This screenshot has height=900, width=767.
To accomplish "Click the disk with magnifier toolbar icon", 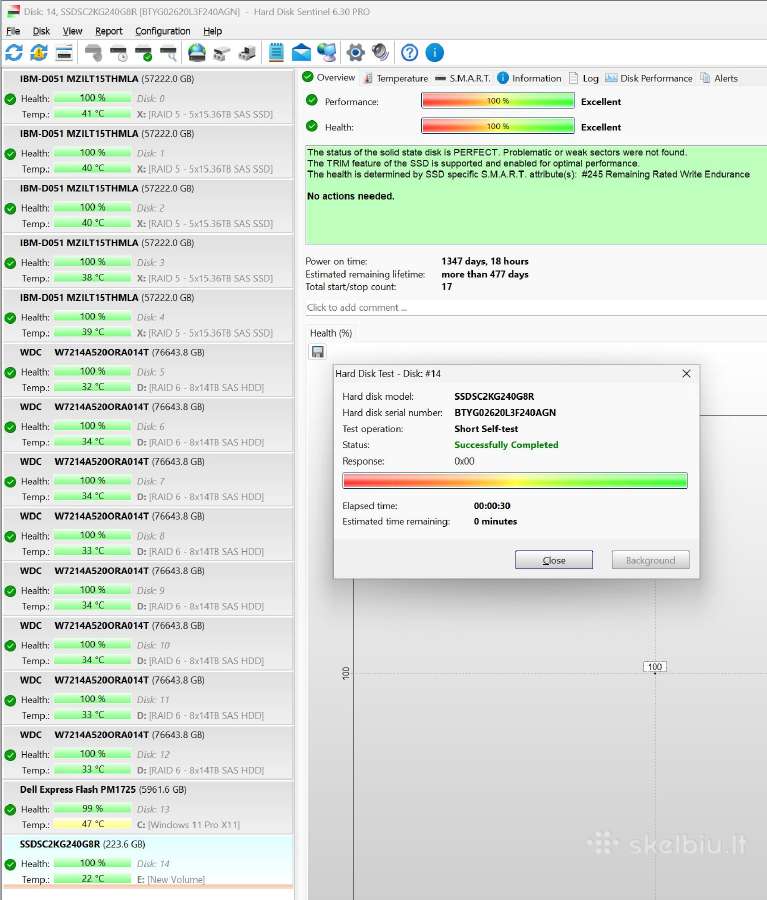I will 168,53.
